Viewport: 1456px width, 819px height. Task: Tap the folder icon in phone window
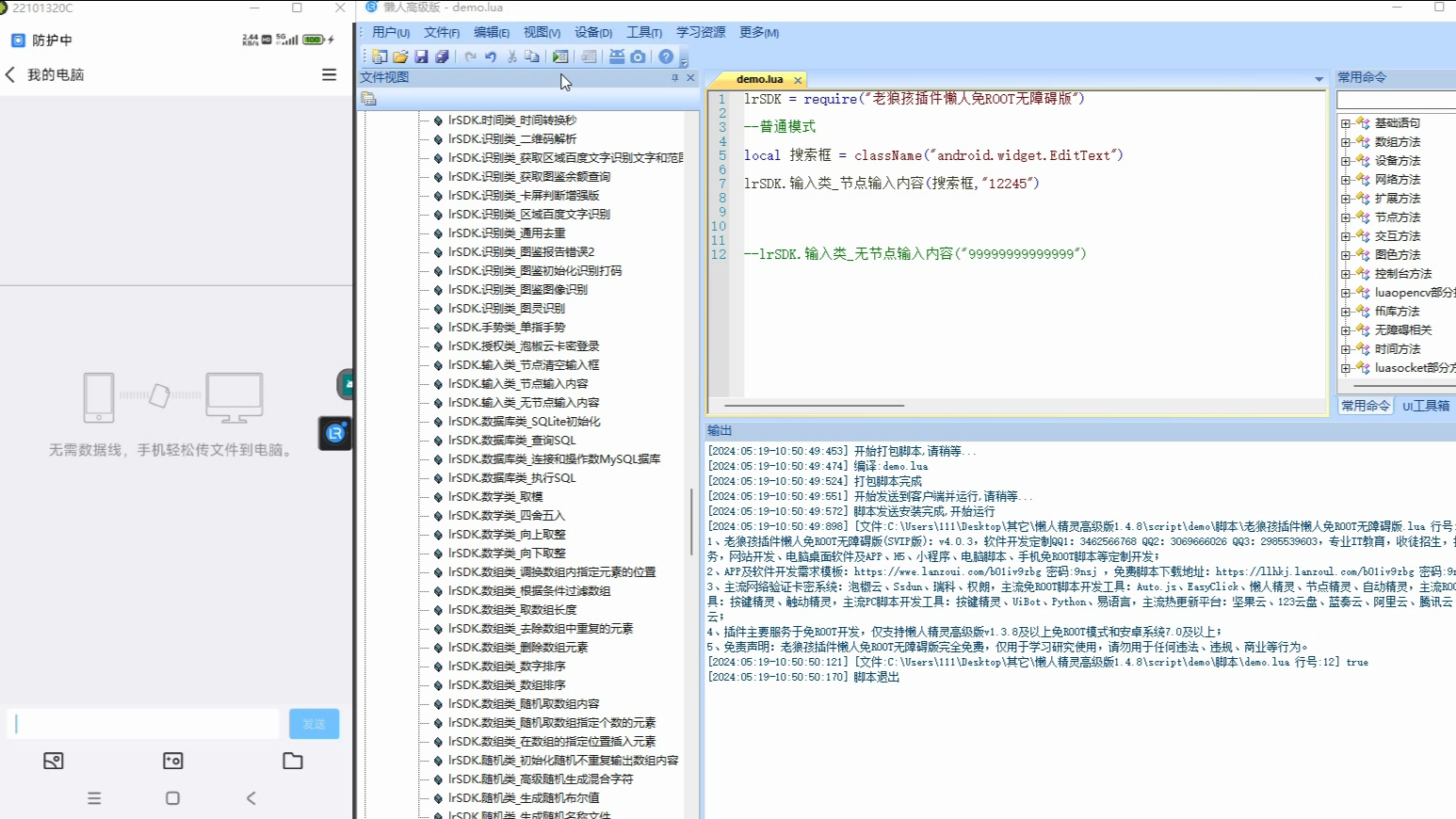click(293, 761)
